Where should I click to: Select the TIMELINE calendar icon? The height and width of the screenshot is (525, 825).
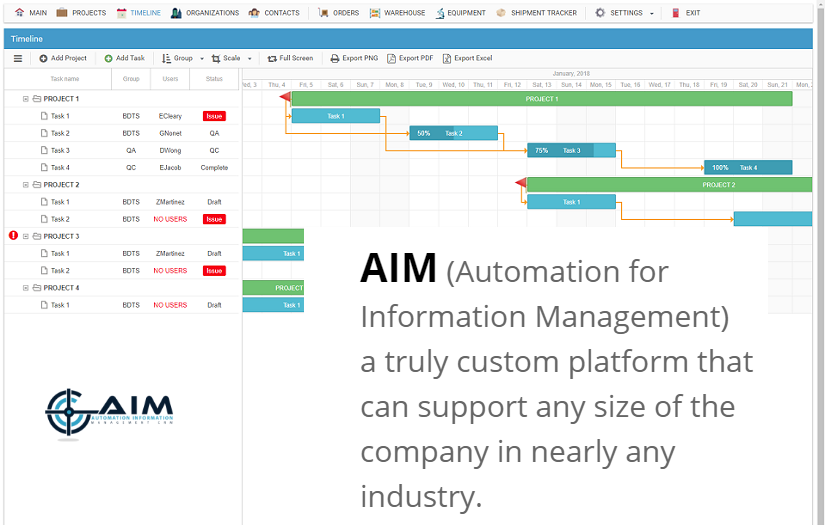[x=122, y=13]
